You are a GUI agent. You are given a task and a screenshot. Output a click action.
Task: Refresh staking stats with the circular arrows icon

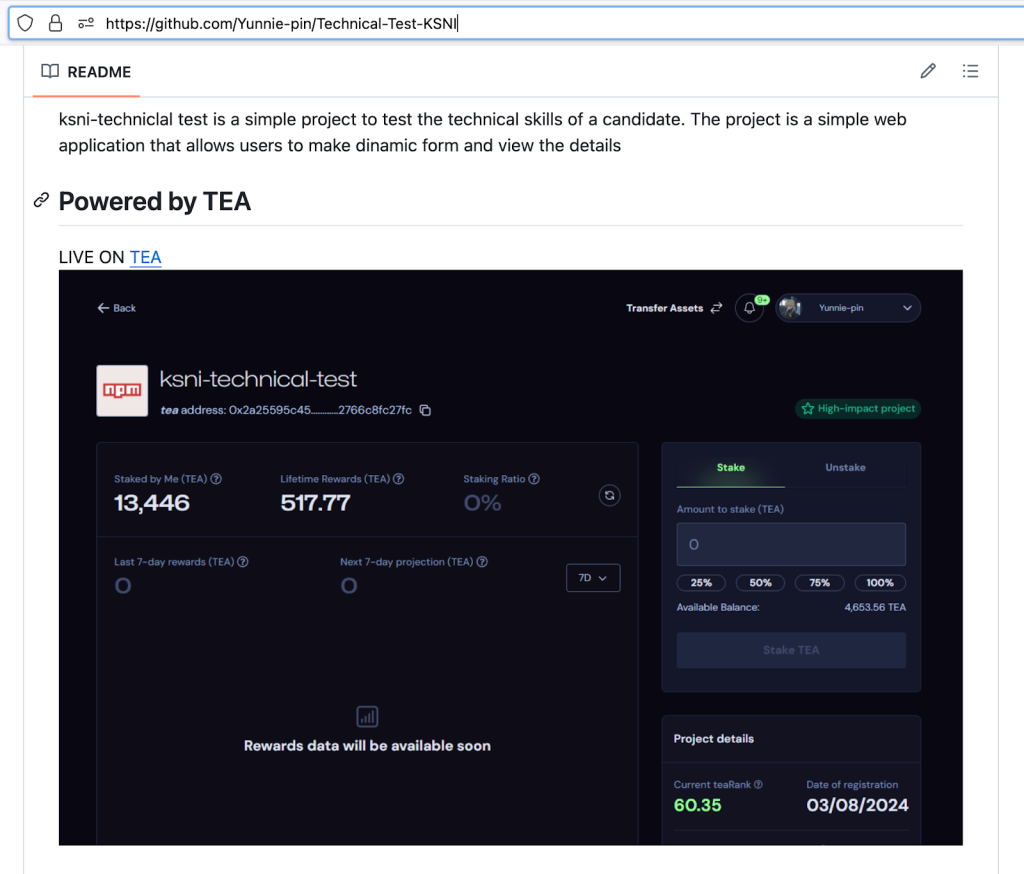click(x=609, y=495)
